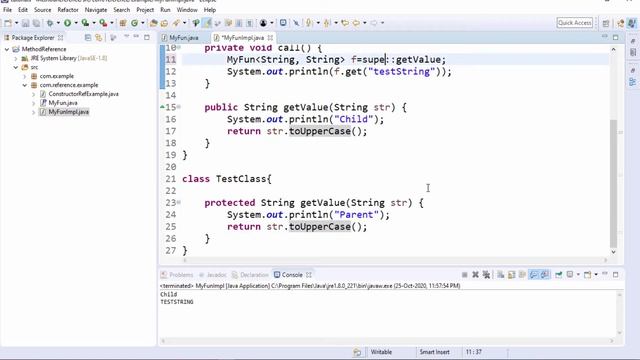Click the Open Task toolbar icon
The image size is (640, 360).
[x=164, y=23]
